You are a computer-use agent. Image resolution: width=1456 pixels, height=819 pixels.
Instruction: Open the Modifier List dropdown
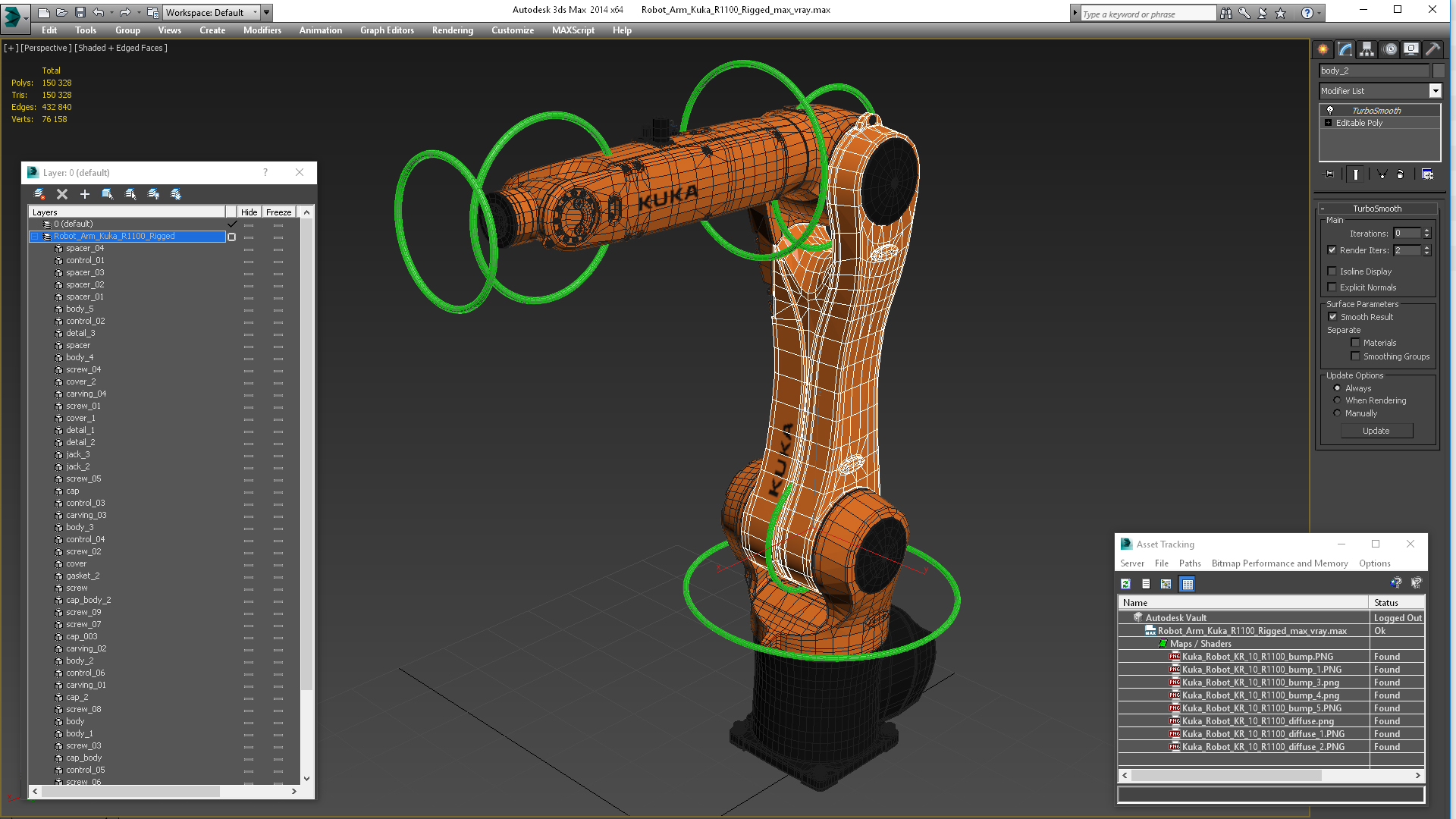point(1436,91)
